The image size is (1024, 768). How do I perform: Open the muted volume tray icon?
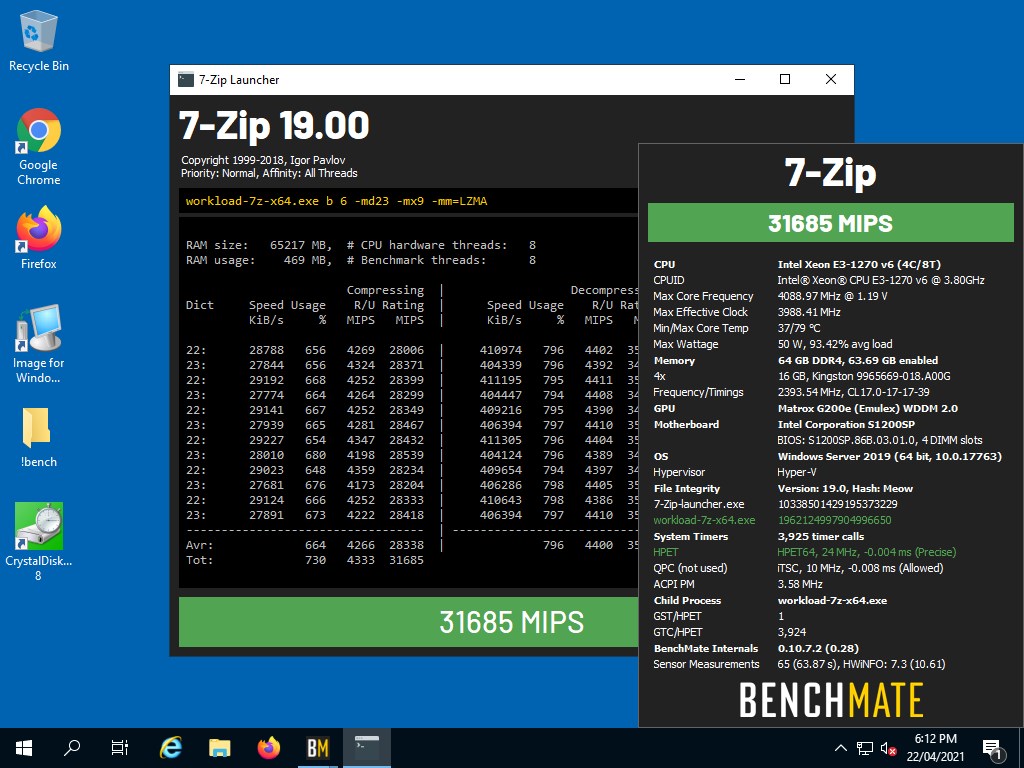tap(888, 748)
